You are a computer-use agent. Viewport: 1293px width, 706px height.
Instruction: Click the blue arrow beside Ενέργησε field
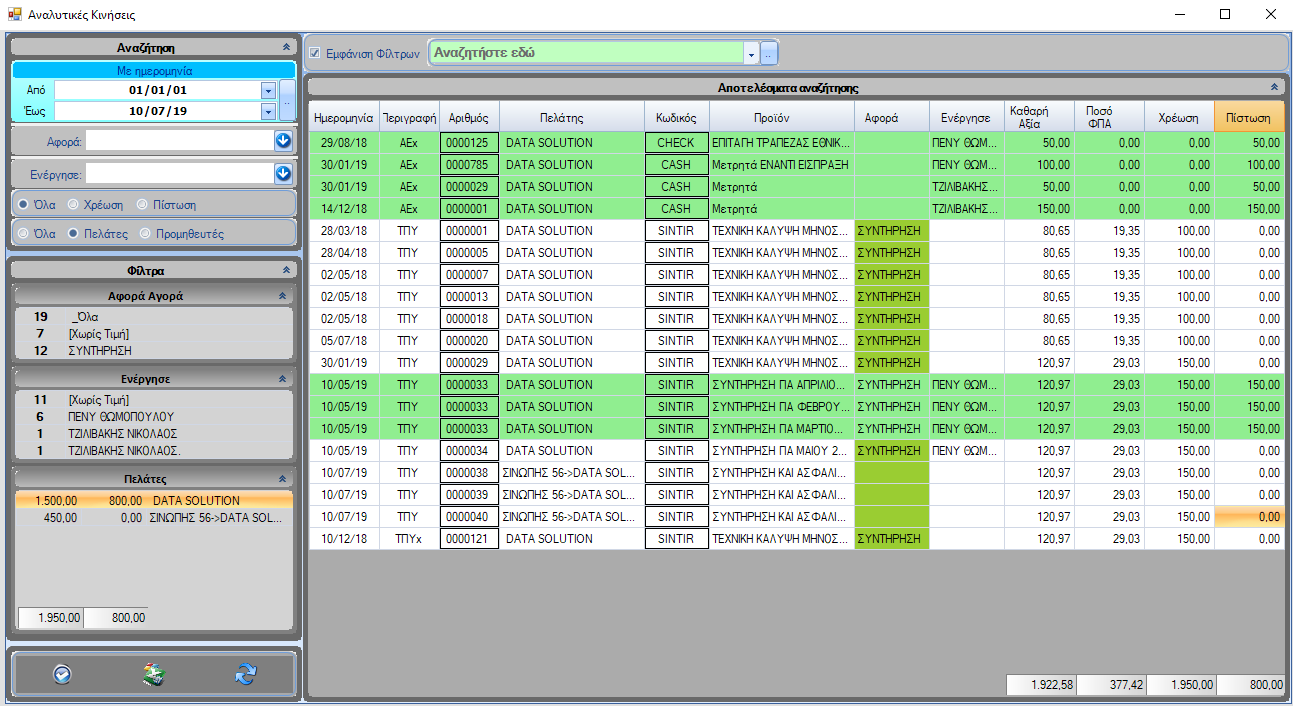pyautogui.click(x=283, y=174)
